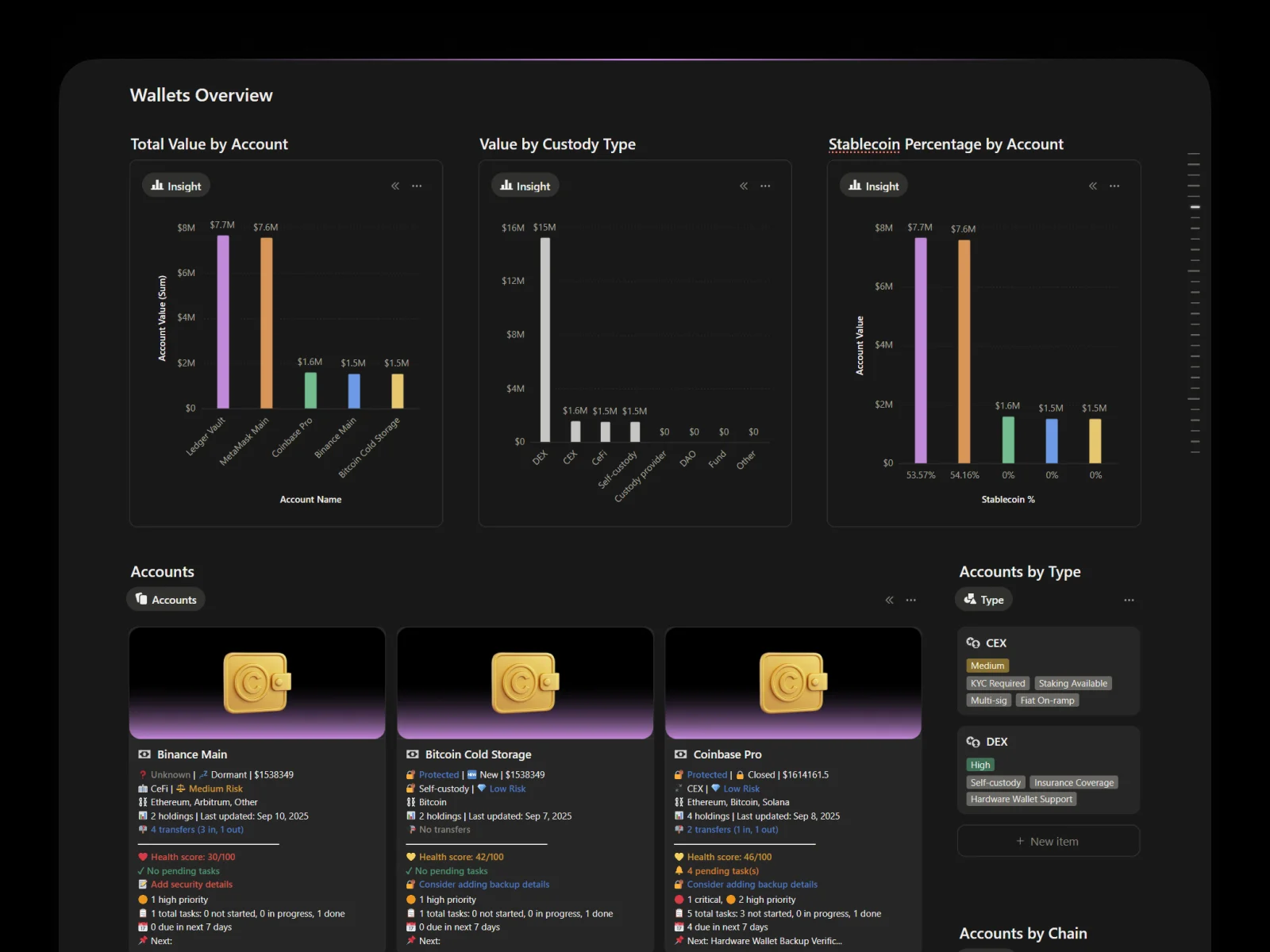Select the Accounts view tab

click(x=166, y=600)
